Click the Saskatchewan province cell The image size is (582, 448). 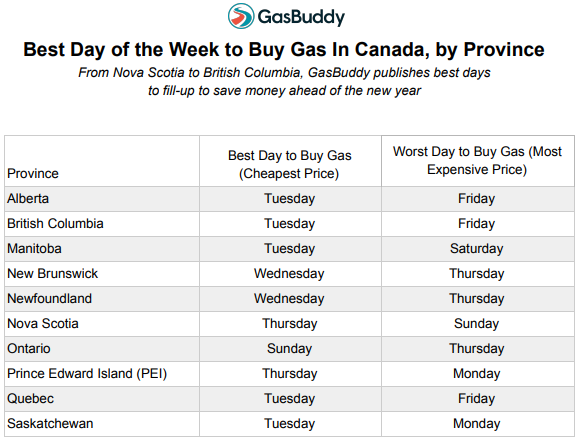(x=102, y=424)
